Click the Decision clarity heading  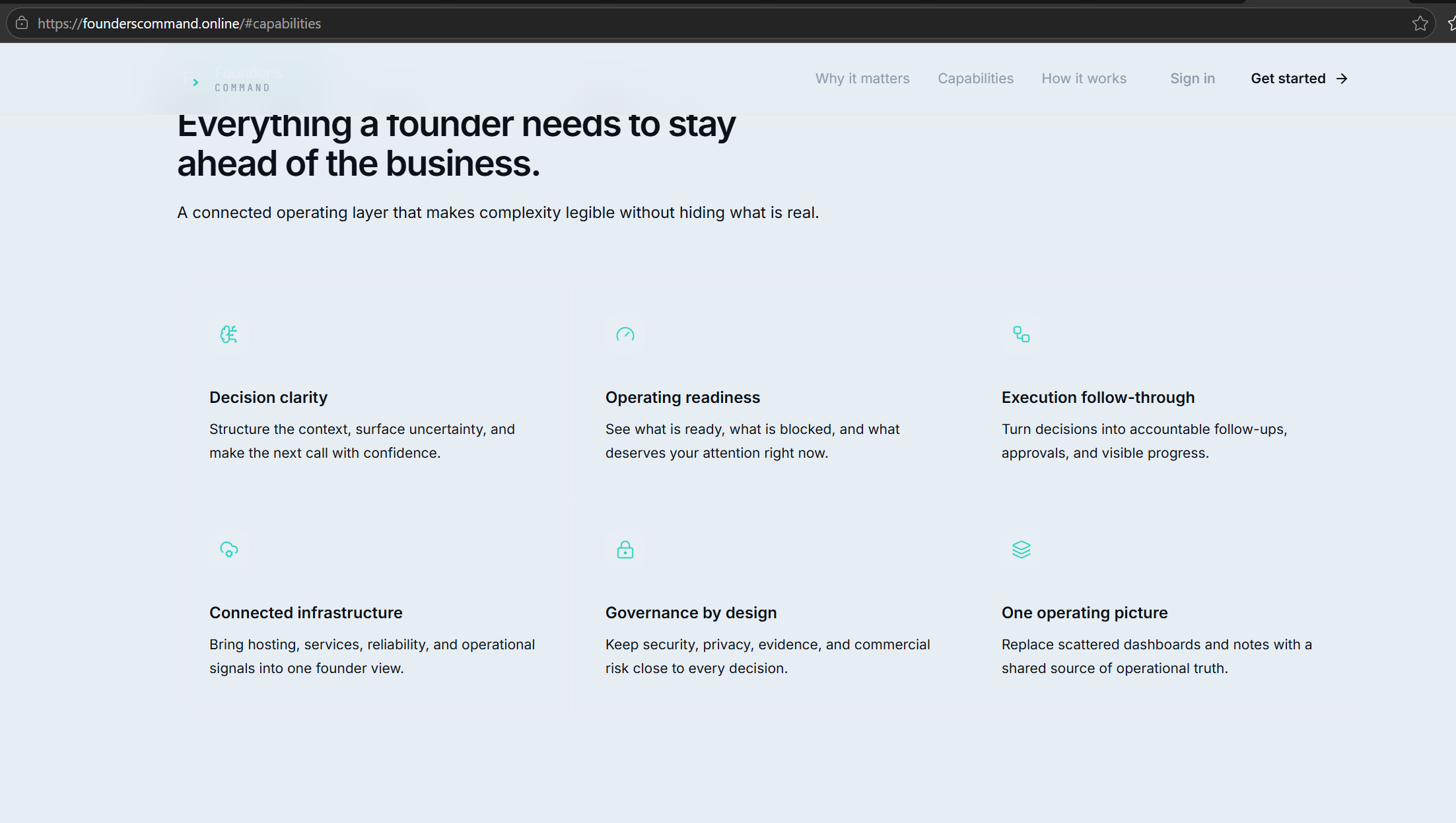coord(268,398)
